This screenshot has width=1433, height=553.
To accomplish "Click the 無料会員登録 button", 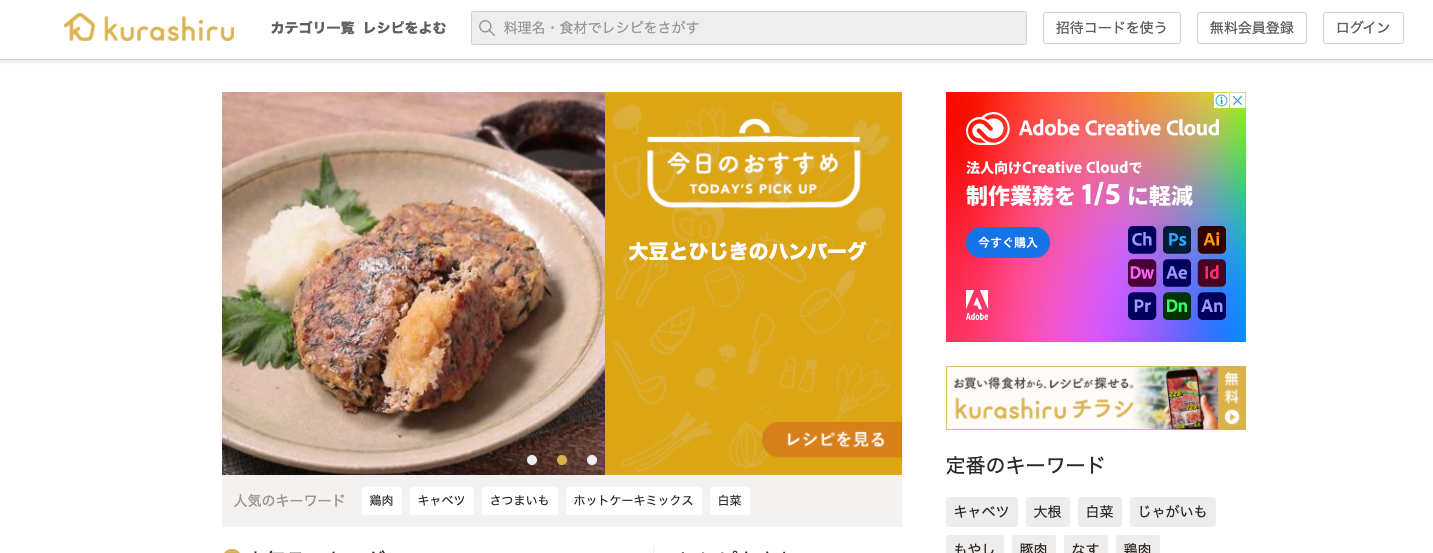I will (x=1252, y=28).
